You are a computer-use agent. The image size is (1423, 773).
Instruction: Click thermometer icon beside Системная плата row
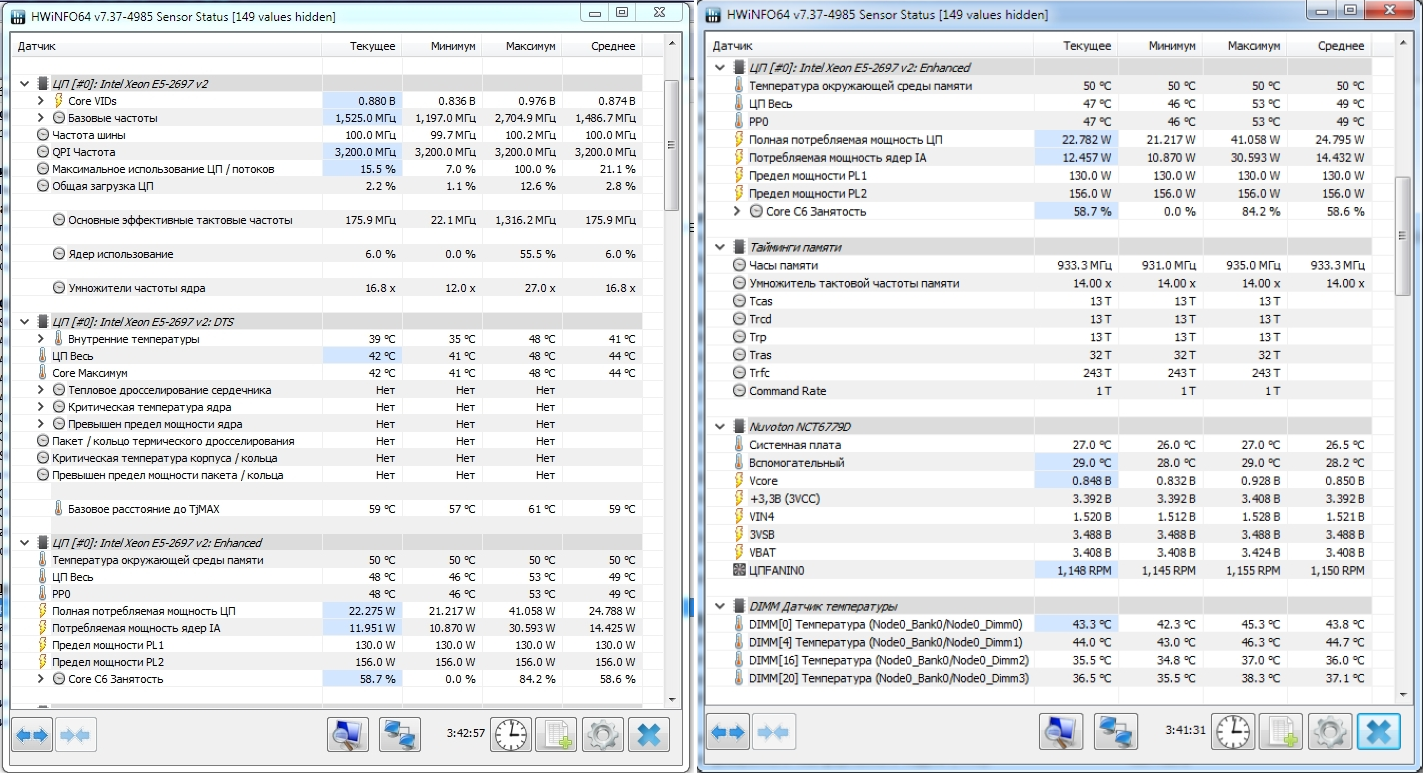point(740,444)
